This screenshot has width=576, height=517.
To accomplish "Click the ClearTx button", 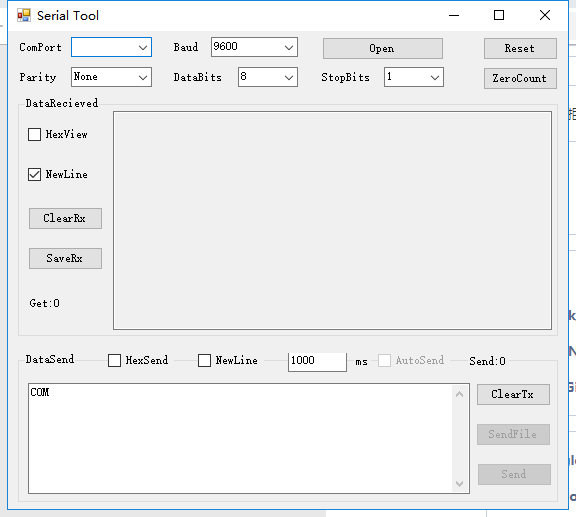I will click(513, 395).
